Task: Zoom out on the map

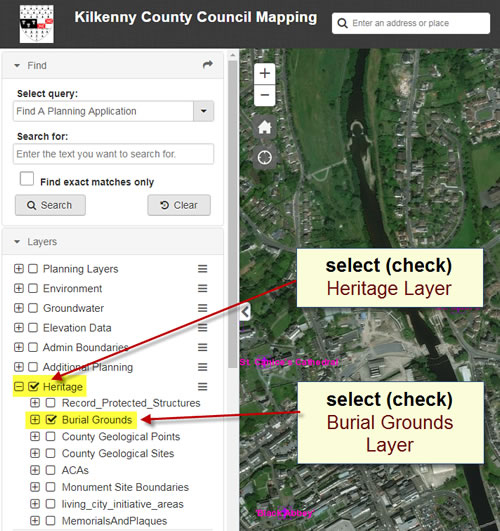Action: 265,95
